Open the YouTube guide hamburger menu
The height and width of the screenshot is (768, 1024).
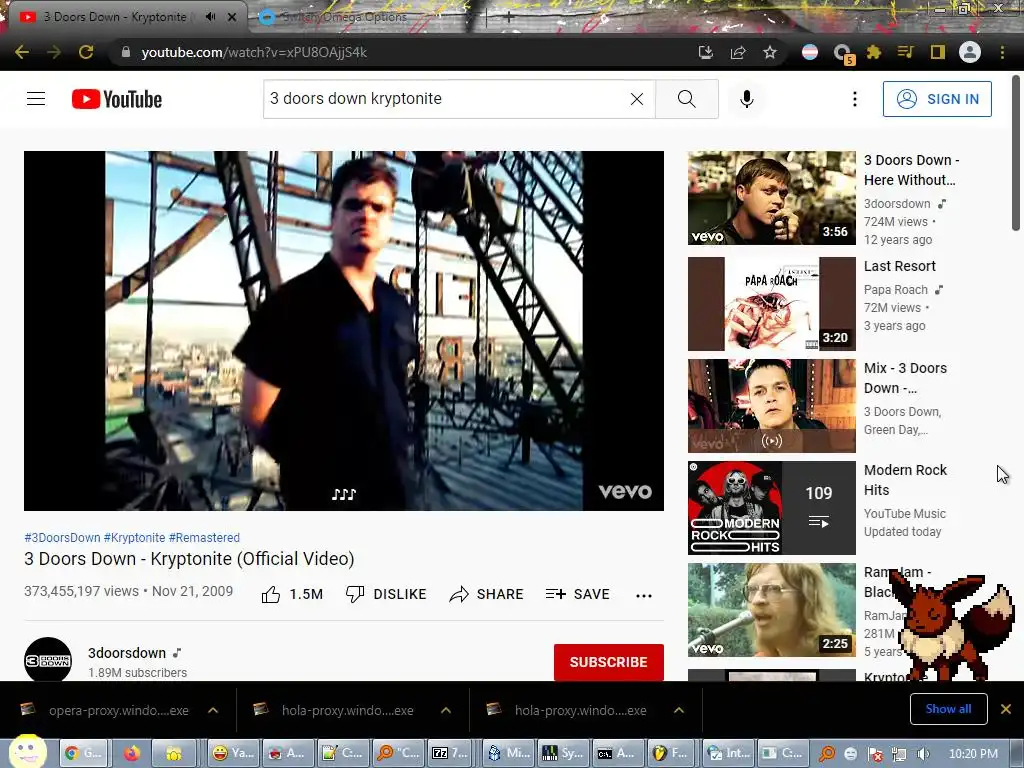pos(36,99)
